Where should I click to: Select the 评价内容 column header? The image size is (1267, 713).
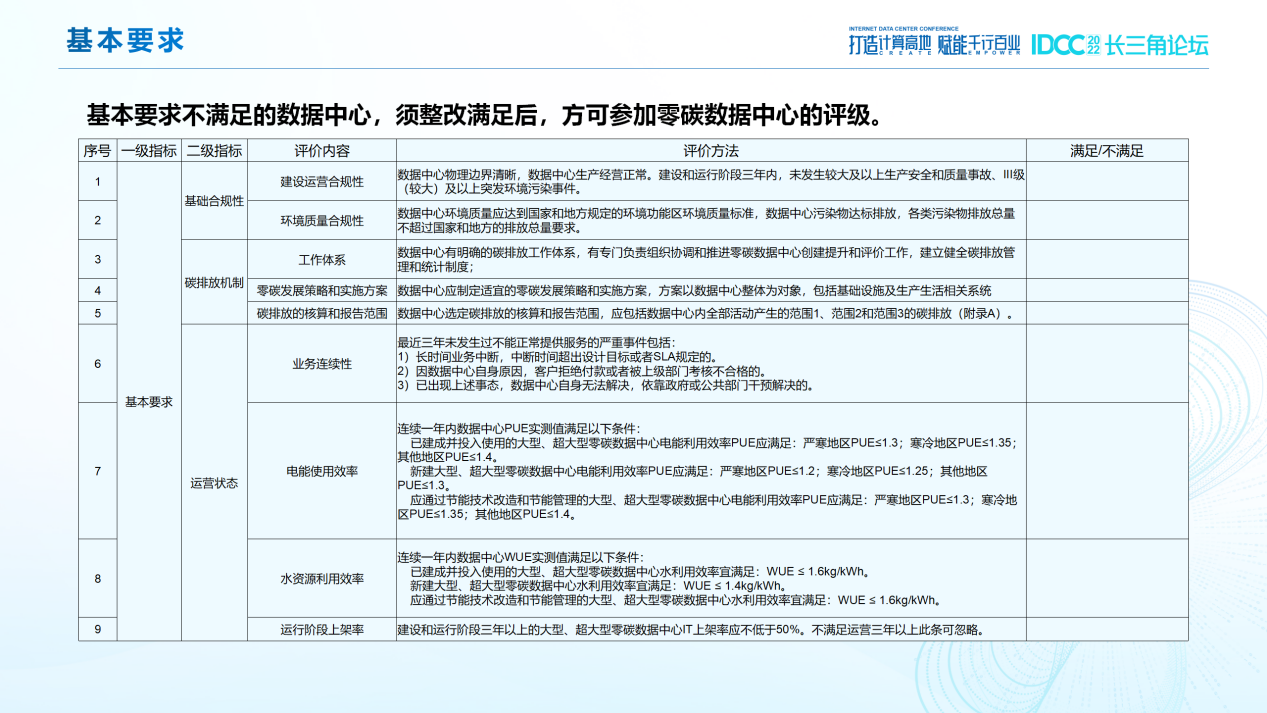[x=322, y=151]
